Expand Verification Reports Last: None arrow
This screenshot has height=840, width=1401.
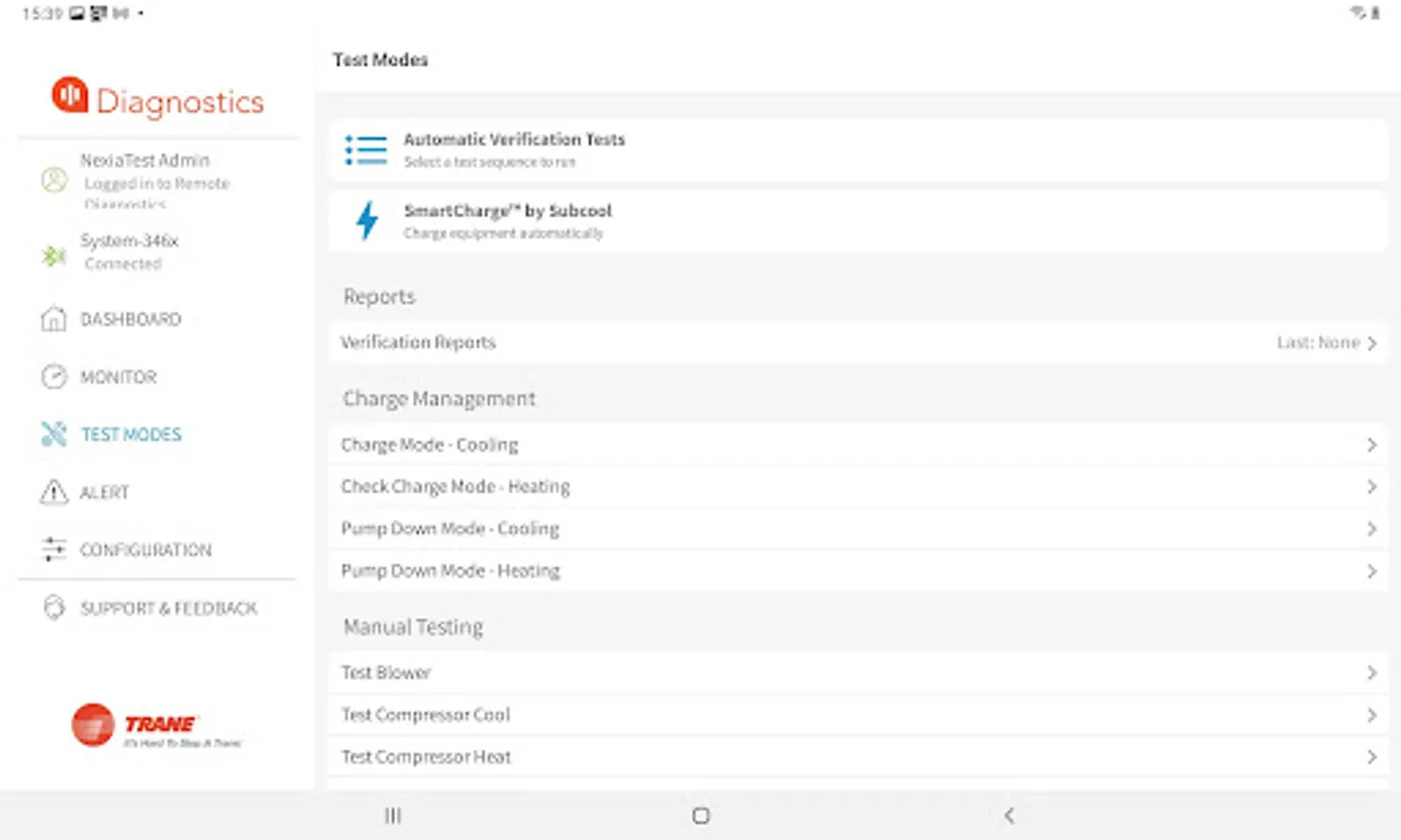tap(1371, 343)
